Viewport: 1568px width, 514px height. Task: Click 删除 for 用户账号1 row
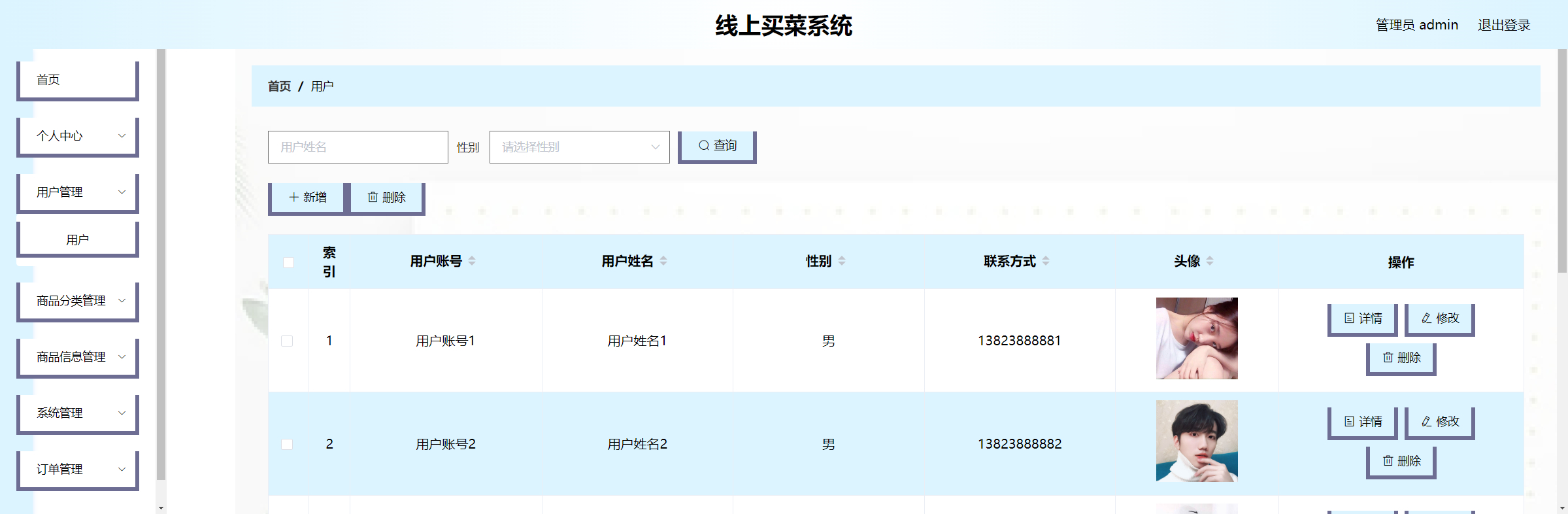1401,358
